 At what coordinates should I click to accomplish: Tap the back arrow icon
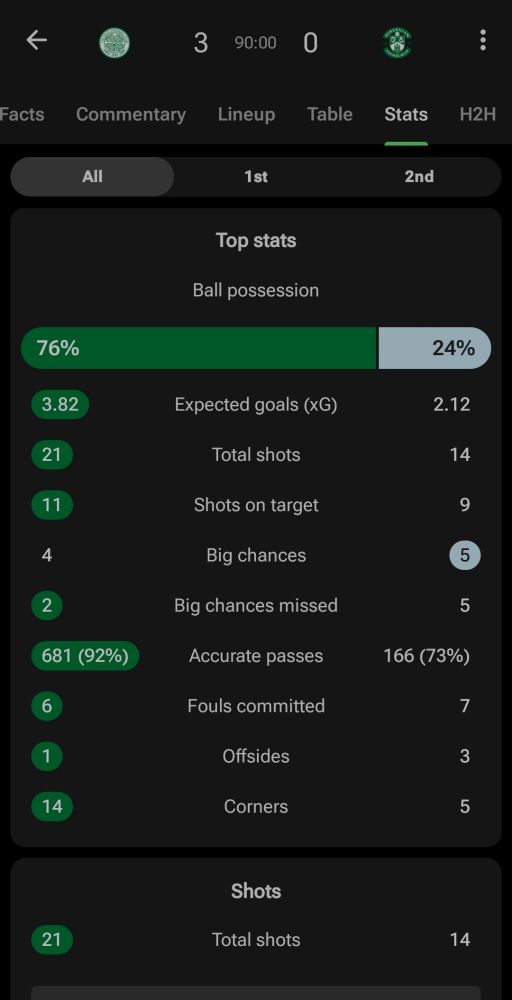point(36,40)
